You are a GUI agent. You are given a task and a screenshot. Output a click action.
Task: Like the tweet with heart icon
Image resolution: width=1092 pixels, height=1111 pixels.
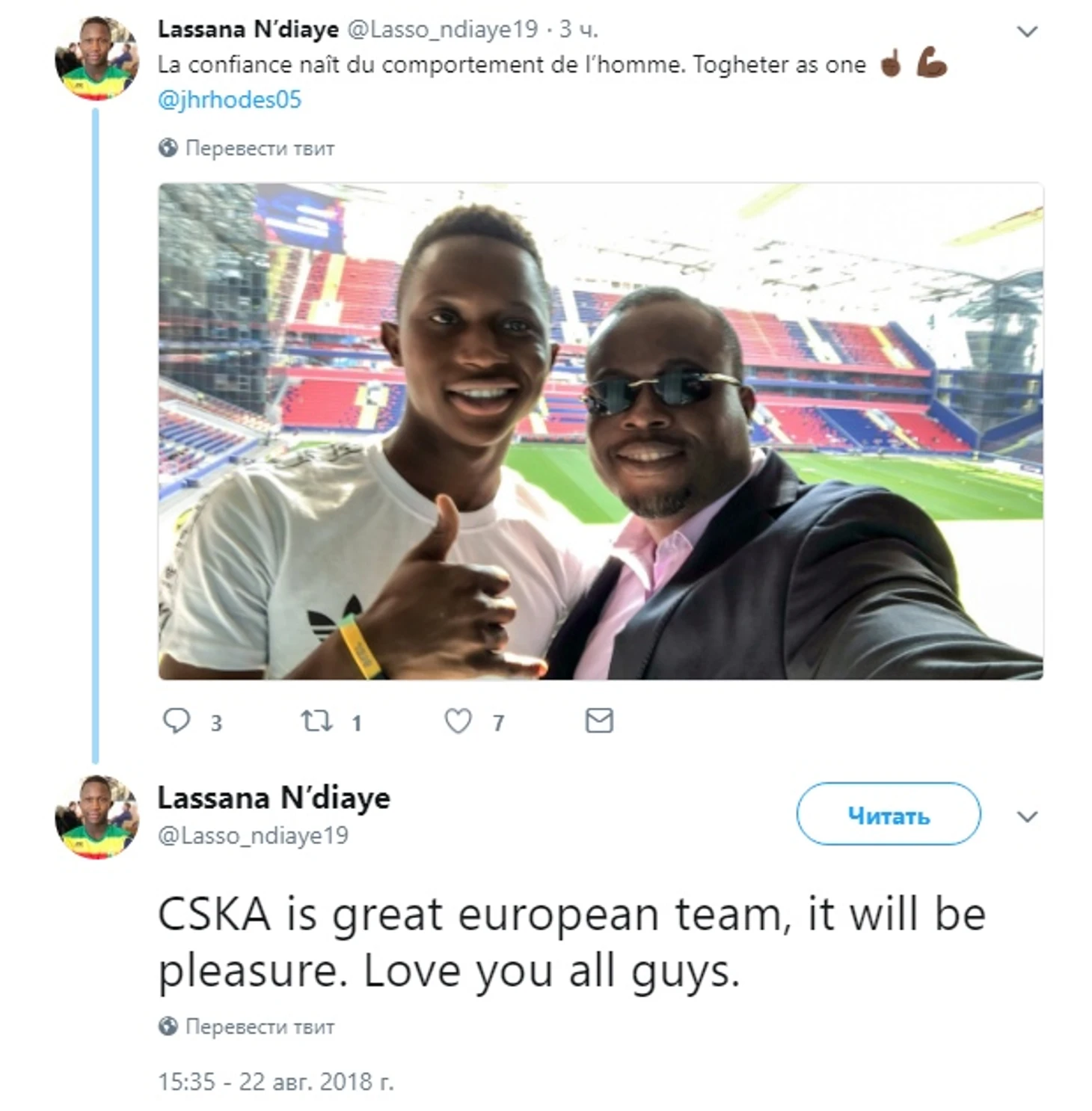(458, 721)
